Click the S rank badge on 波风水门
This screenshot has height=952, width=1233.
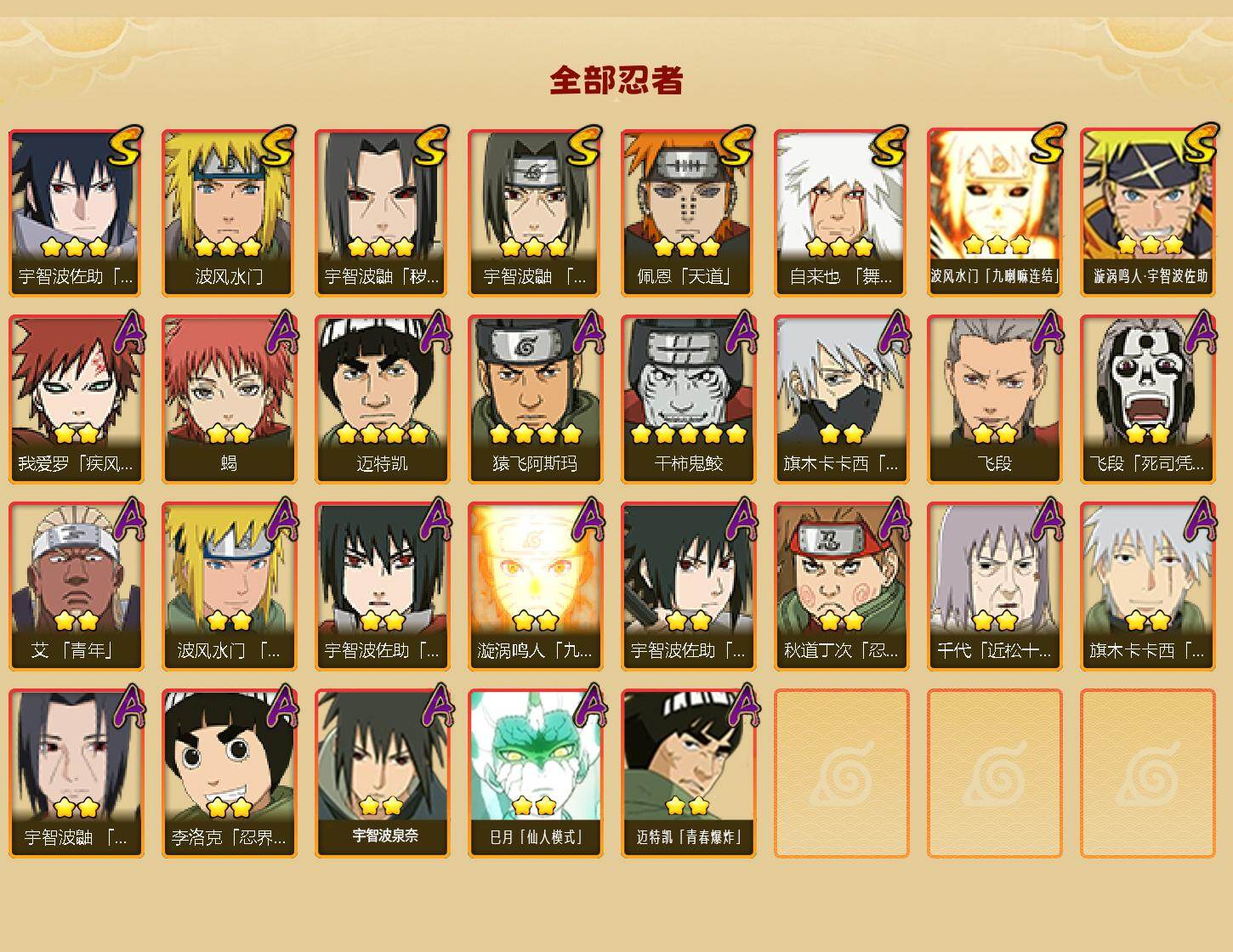[278, 145]
